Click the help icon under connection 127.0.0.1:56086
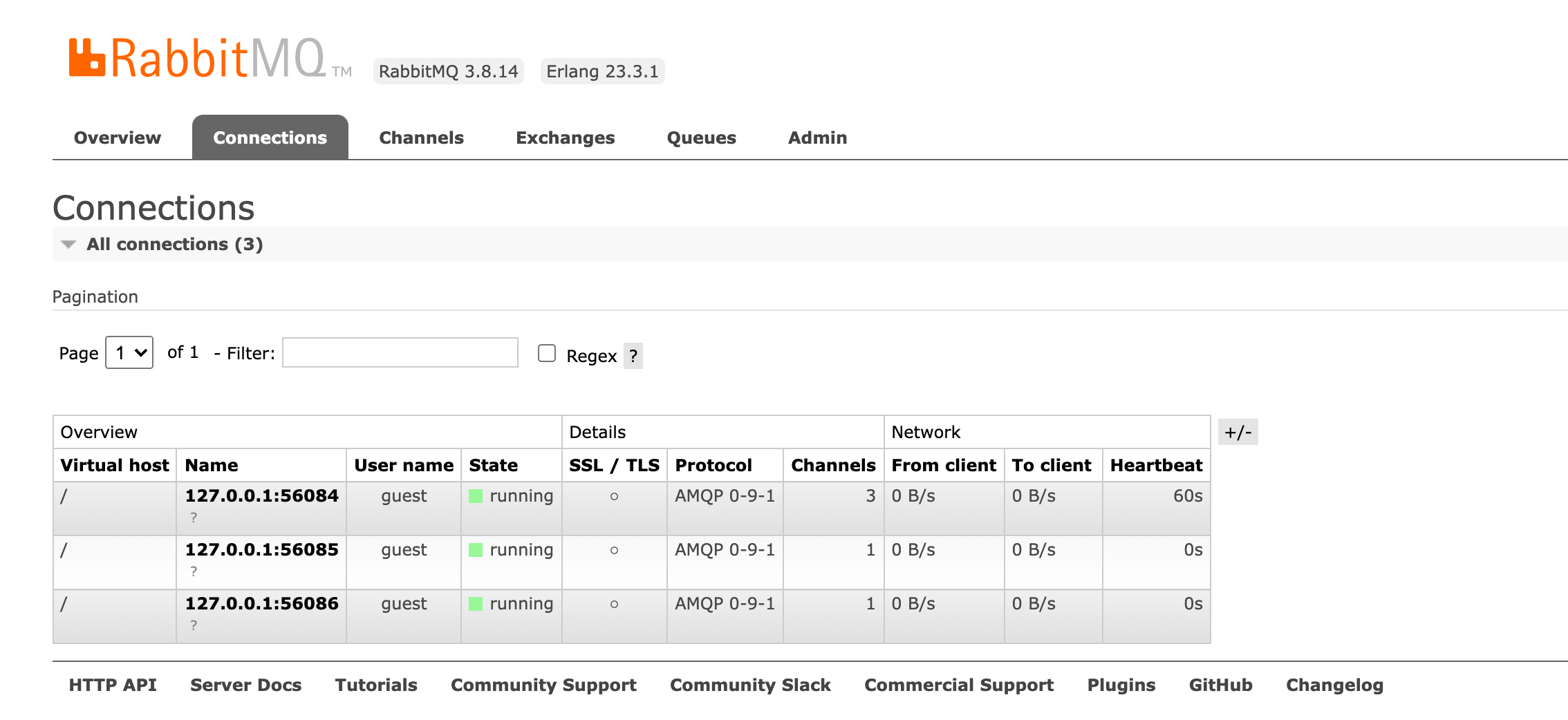The width and height of the screenshot is (1568, 720). (193, 624)
